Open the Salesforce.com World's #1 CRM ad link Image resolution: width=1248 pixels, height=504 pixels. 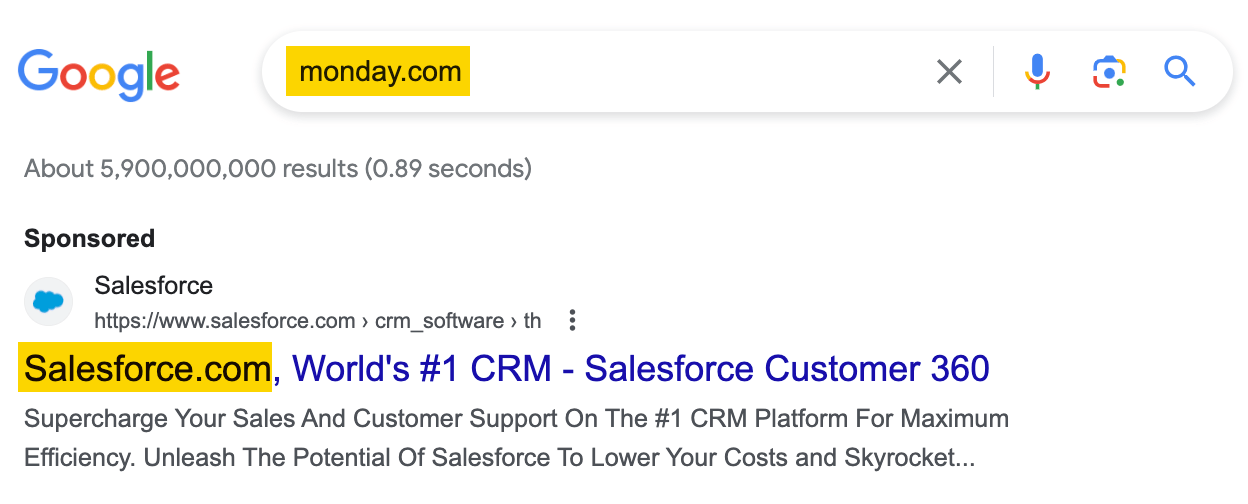pyautogui.click(x=507, y=369)
